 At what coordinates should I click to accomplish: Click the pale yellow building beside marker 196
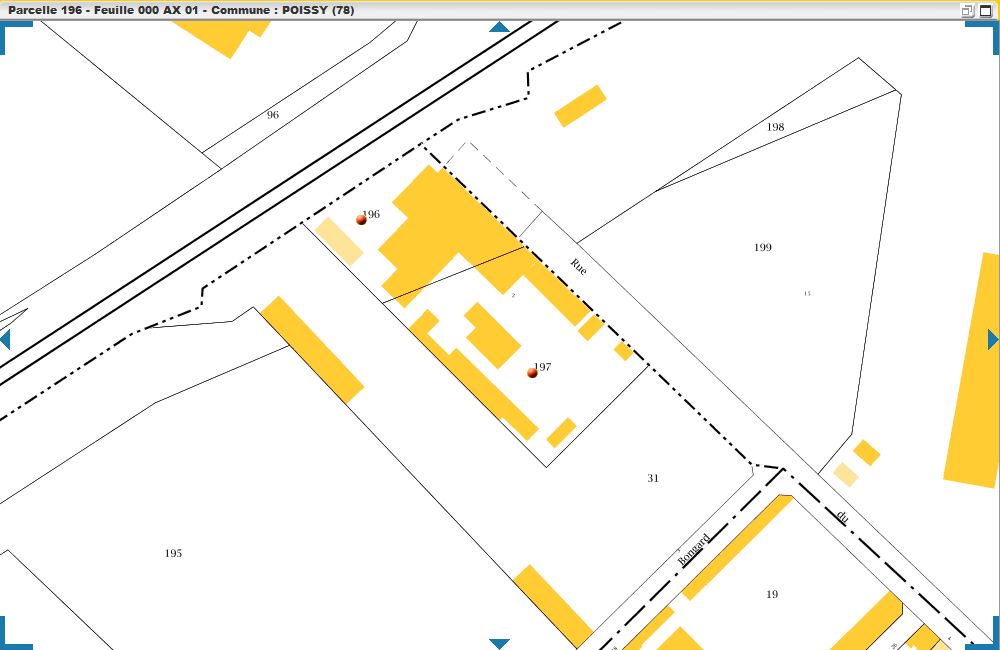[x=340, y=241]
